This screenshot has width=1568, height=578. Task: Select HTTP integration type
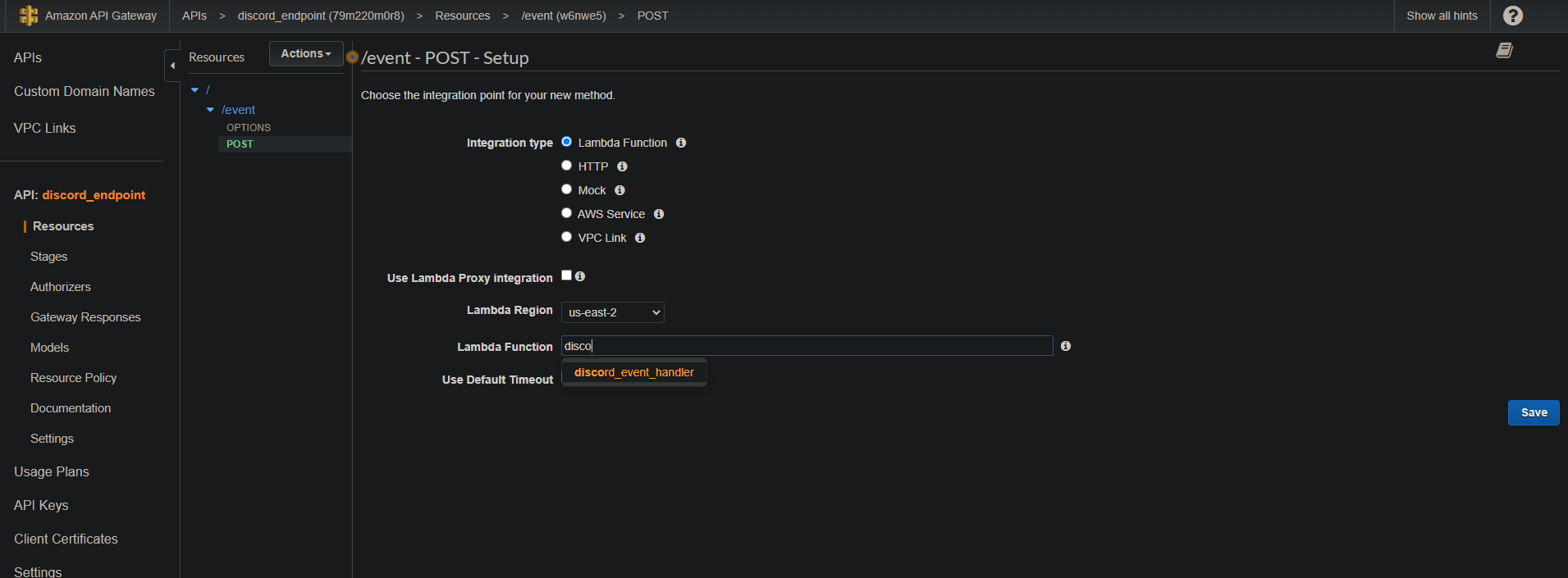(566, 166)
